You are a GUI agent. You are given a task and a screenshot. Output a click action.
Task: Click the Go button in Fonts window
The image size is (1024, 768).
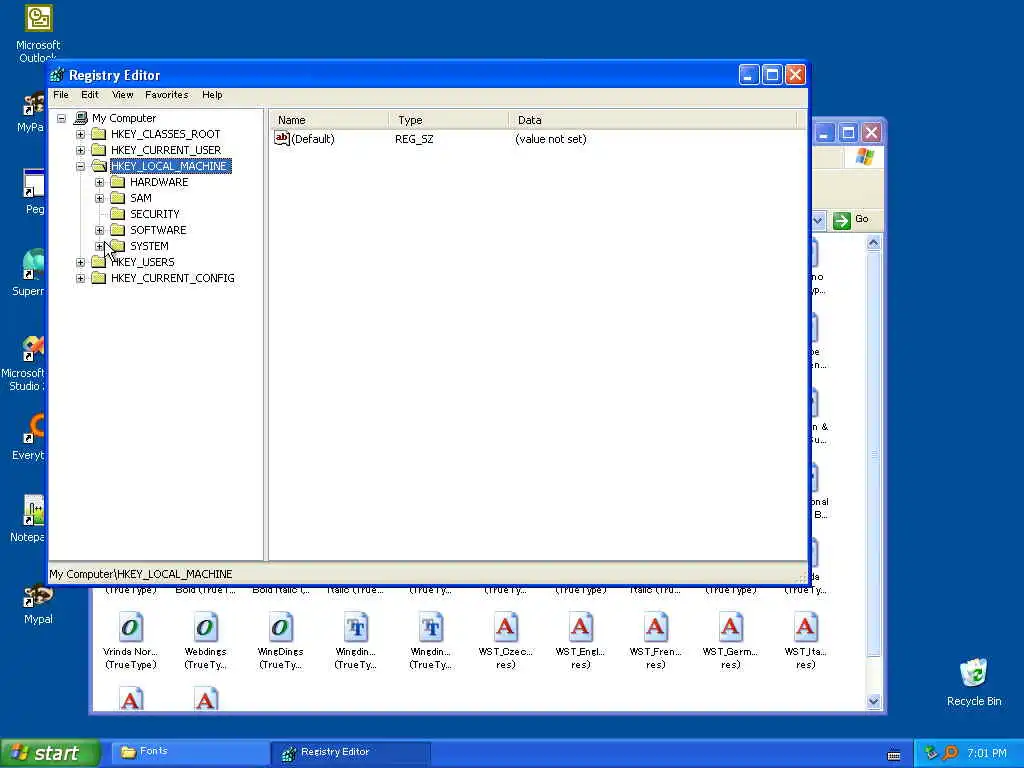point(852,220)
